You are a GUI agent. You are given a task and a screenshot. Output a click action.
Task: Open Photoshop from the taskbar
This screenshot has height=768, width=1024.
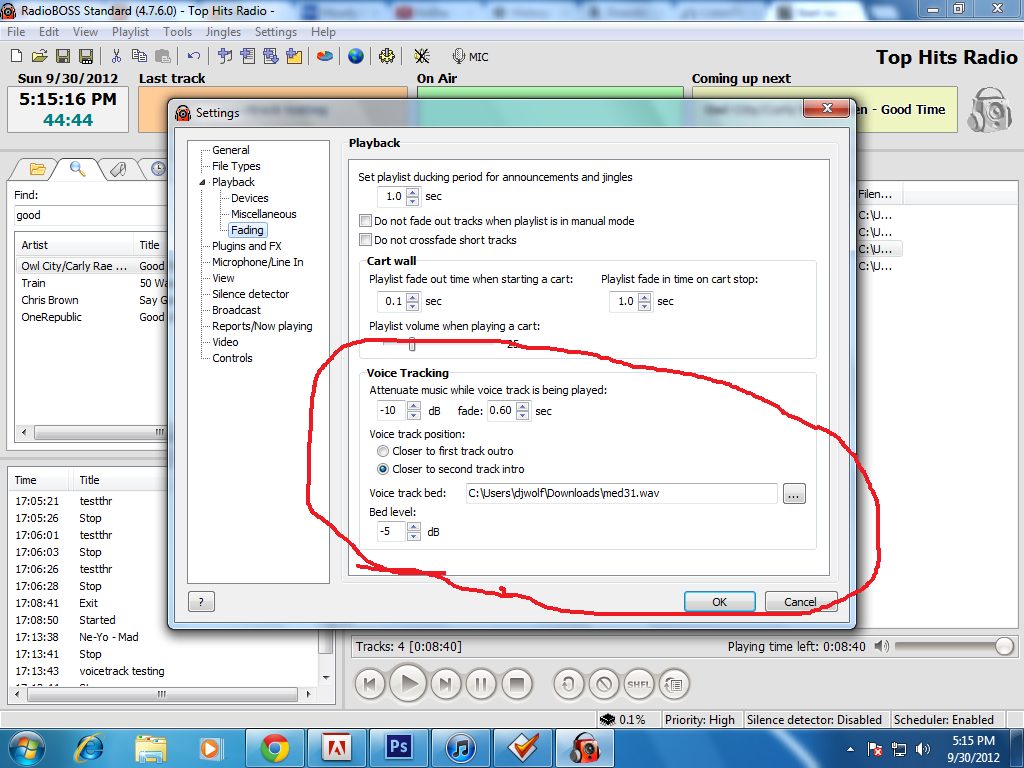[398, 748]
